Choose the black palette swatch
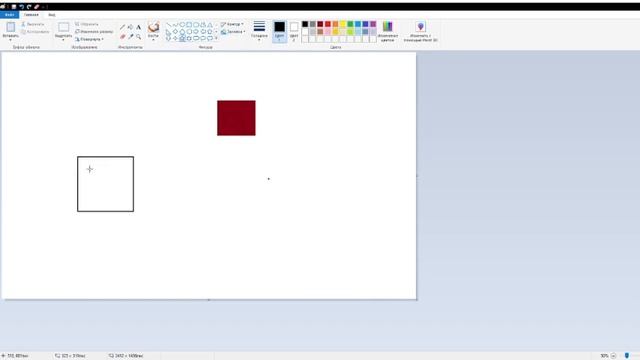Screen dimensions: 640x360 pyautogui.click(x=305, y=24)
